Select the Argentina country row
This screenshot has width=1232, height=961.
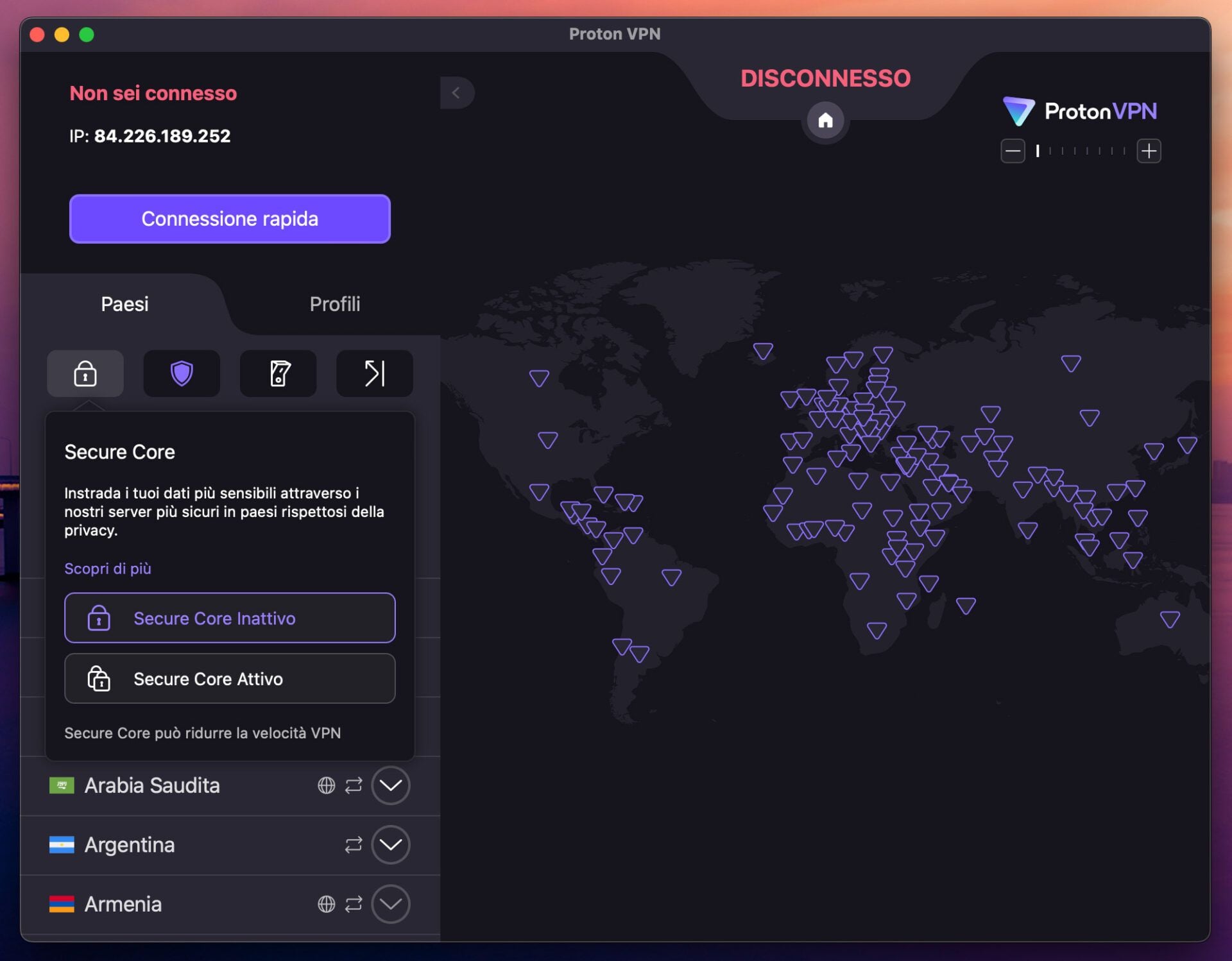pyautogui.click(x=230, y=845)
